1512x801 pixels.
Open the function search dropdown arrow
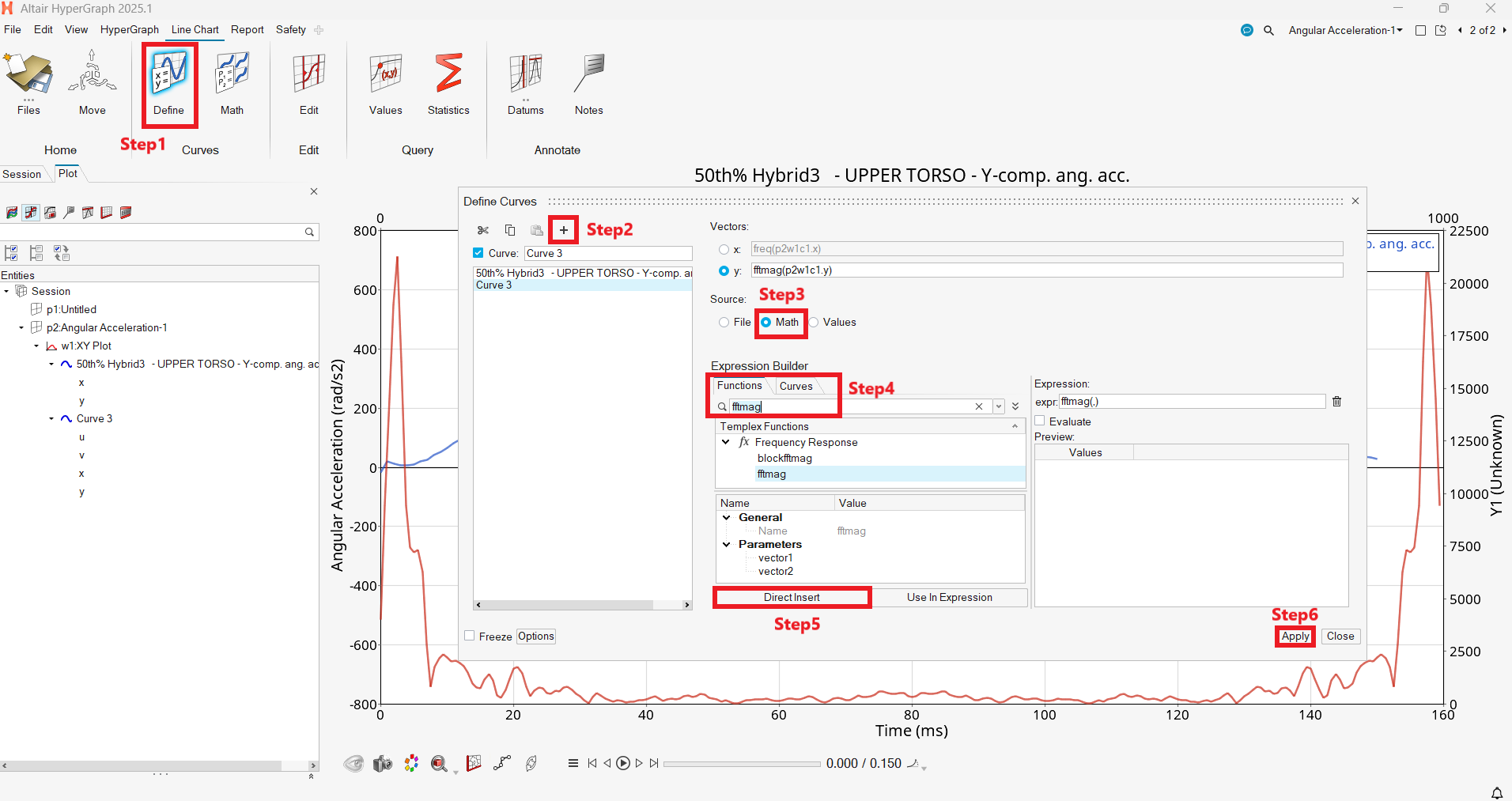[999, 406]
